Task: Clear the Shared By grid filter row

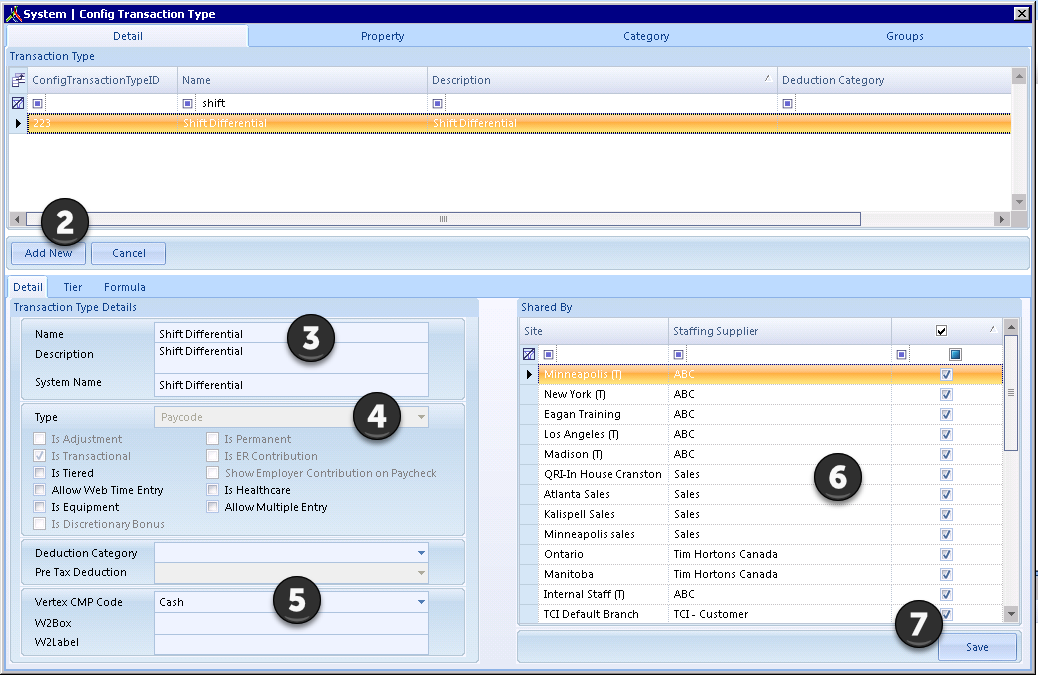Action: [x=529, y=355]
